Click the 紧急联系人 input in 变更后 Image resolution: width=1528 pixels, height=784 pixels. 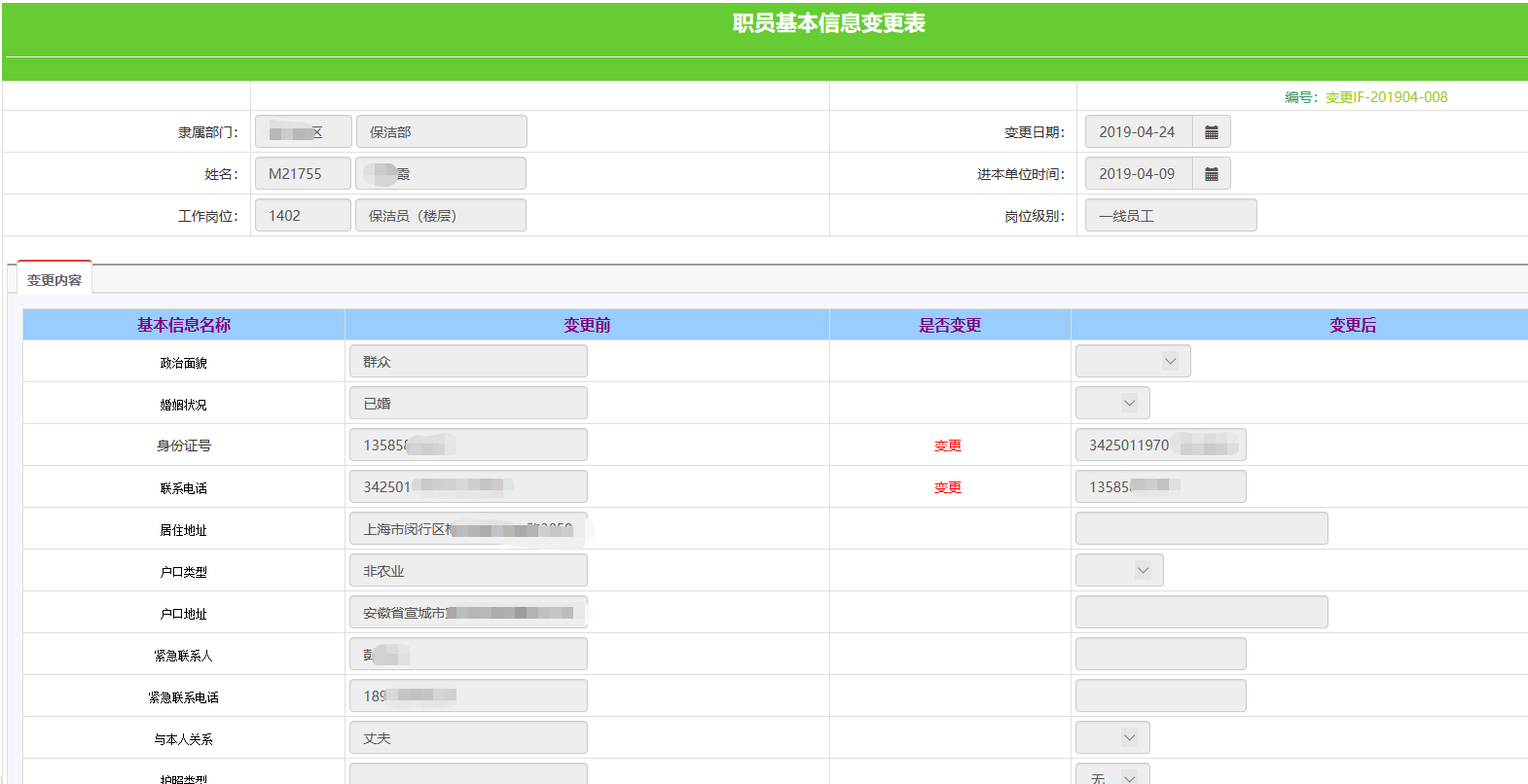tap(1160, 655)
